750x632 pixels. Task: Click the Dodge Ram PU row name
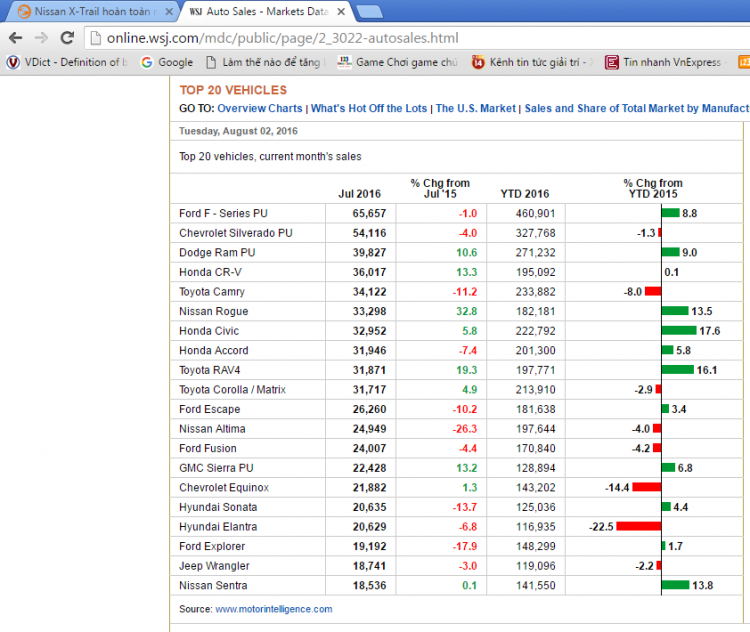tap(217, 253)
